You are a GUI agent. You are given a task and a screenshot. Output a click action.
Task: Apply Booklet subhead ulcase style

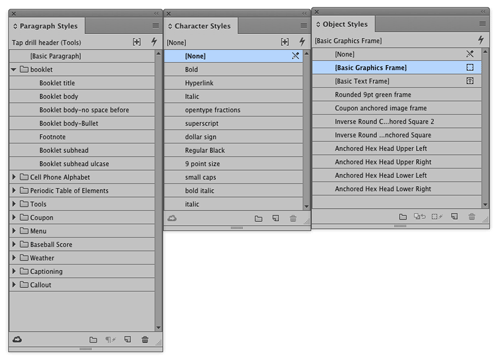click(x=82, y=164)
